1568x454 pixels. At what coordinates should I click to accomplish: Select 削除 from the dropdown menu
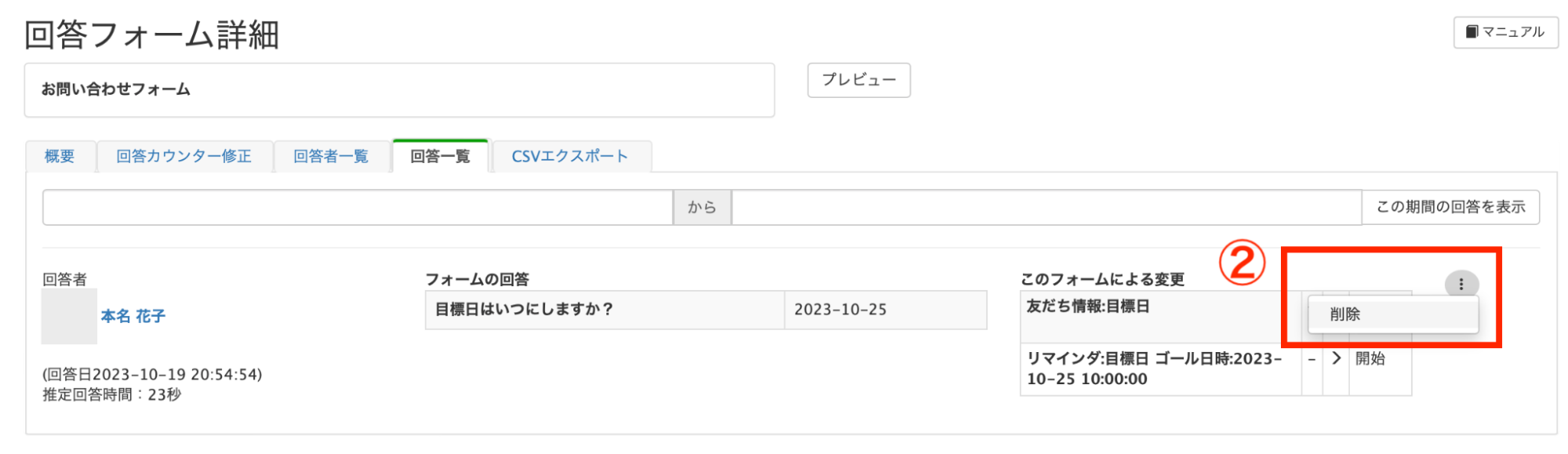[x=1345, y=314]
